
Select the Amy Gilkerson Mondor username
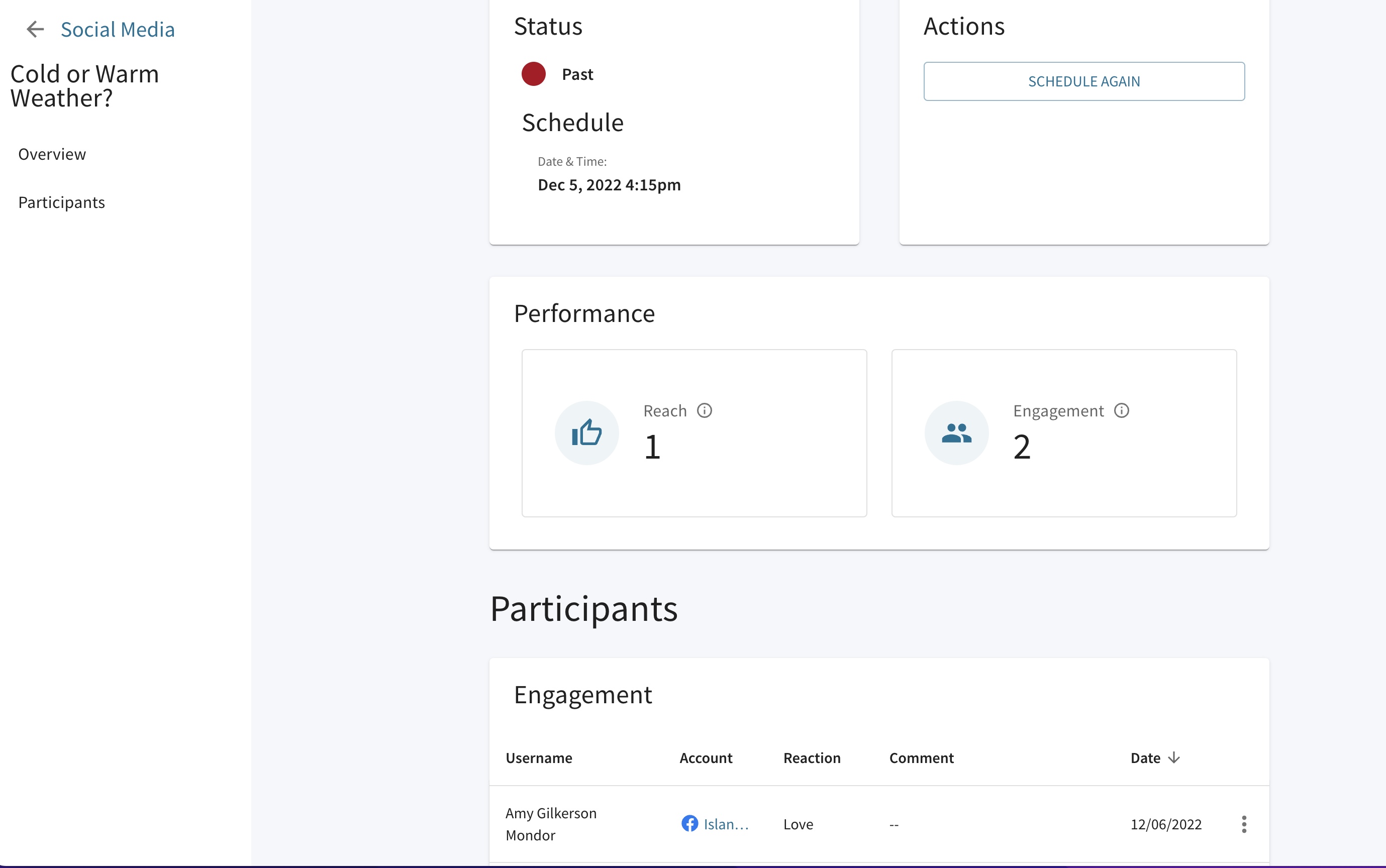point(551,824)
